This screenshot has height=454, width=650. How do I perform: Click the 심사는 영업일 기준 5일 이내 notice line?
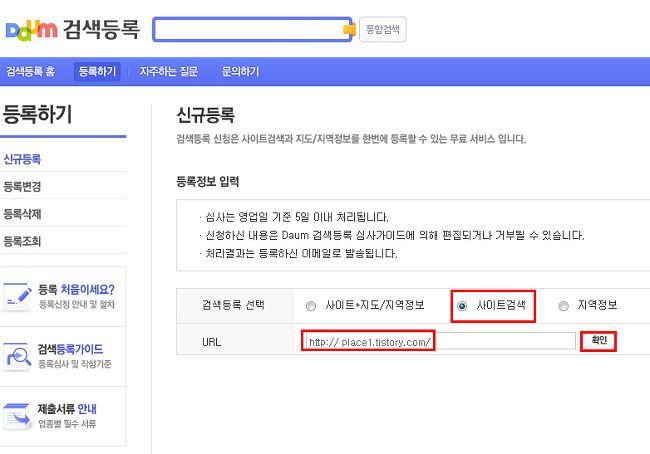tap(297, 217)
